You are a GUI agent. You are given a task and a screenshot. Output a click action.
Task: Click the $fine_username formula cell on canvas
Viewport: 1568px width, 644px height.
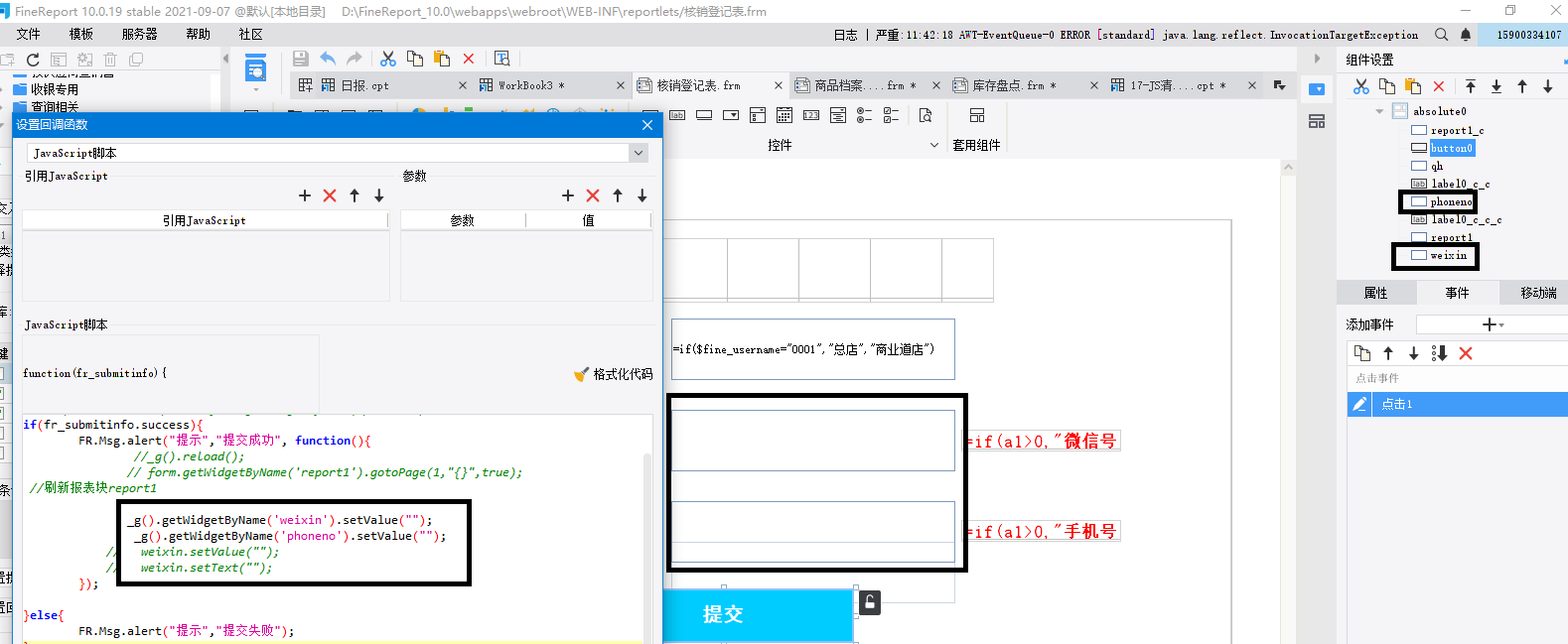[812, 349]
